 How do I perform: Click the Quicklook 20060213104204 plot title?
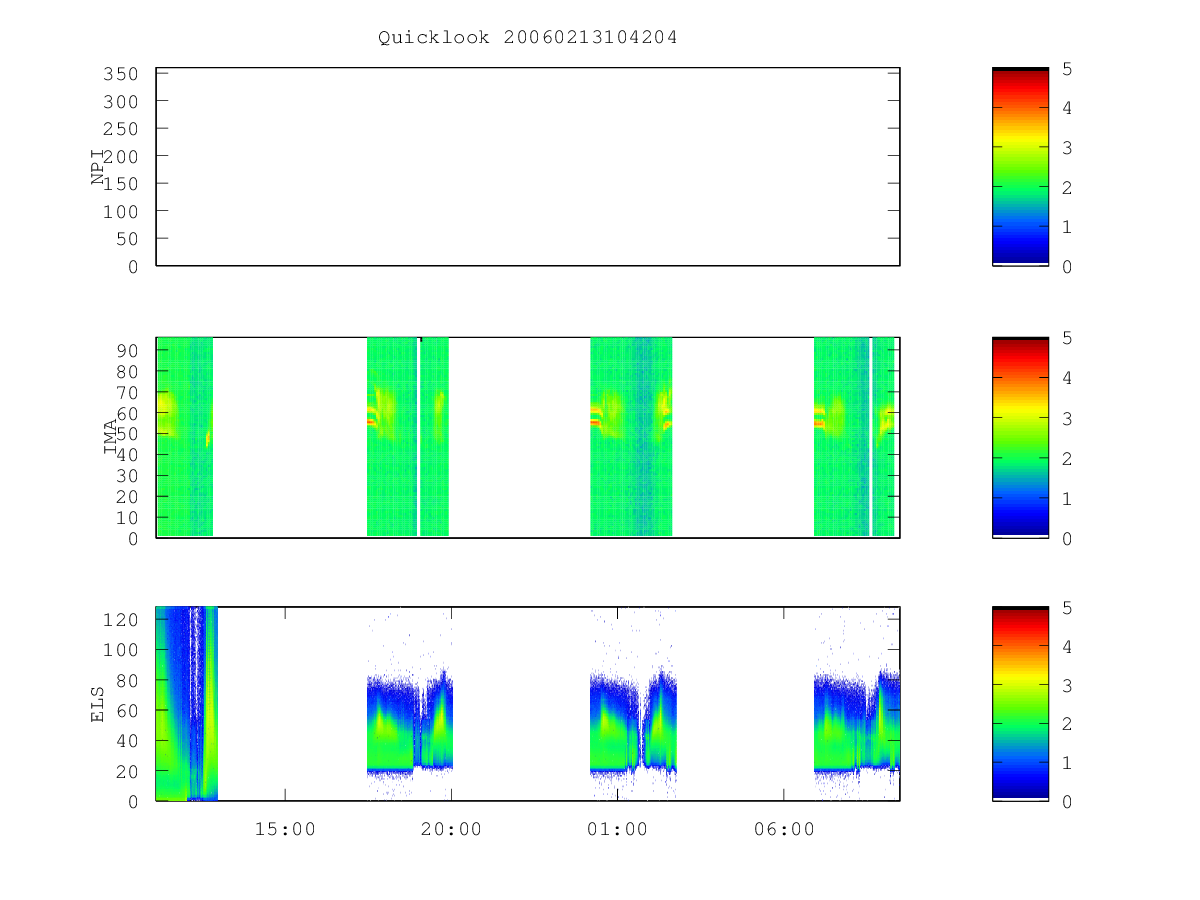click(528, 38)
